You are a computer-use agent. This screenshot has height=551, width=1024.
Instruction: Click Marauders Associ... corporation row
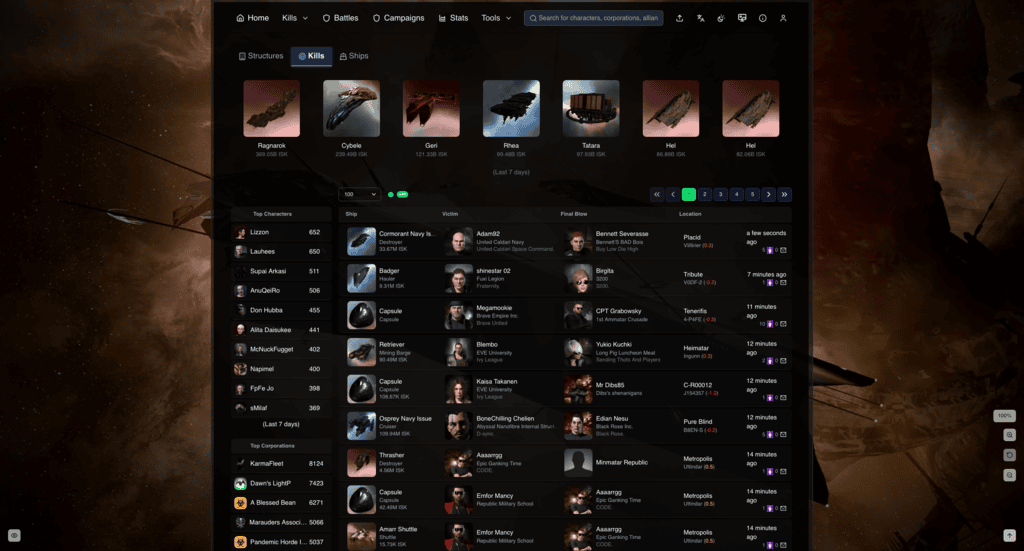pyautogui.click(x=281, y=522)
